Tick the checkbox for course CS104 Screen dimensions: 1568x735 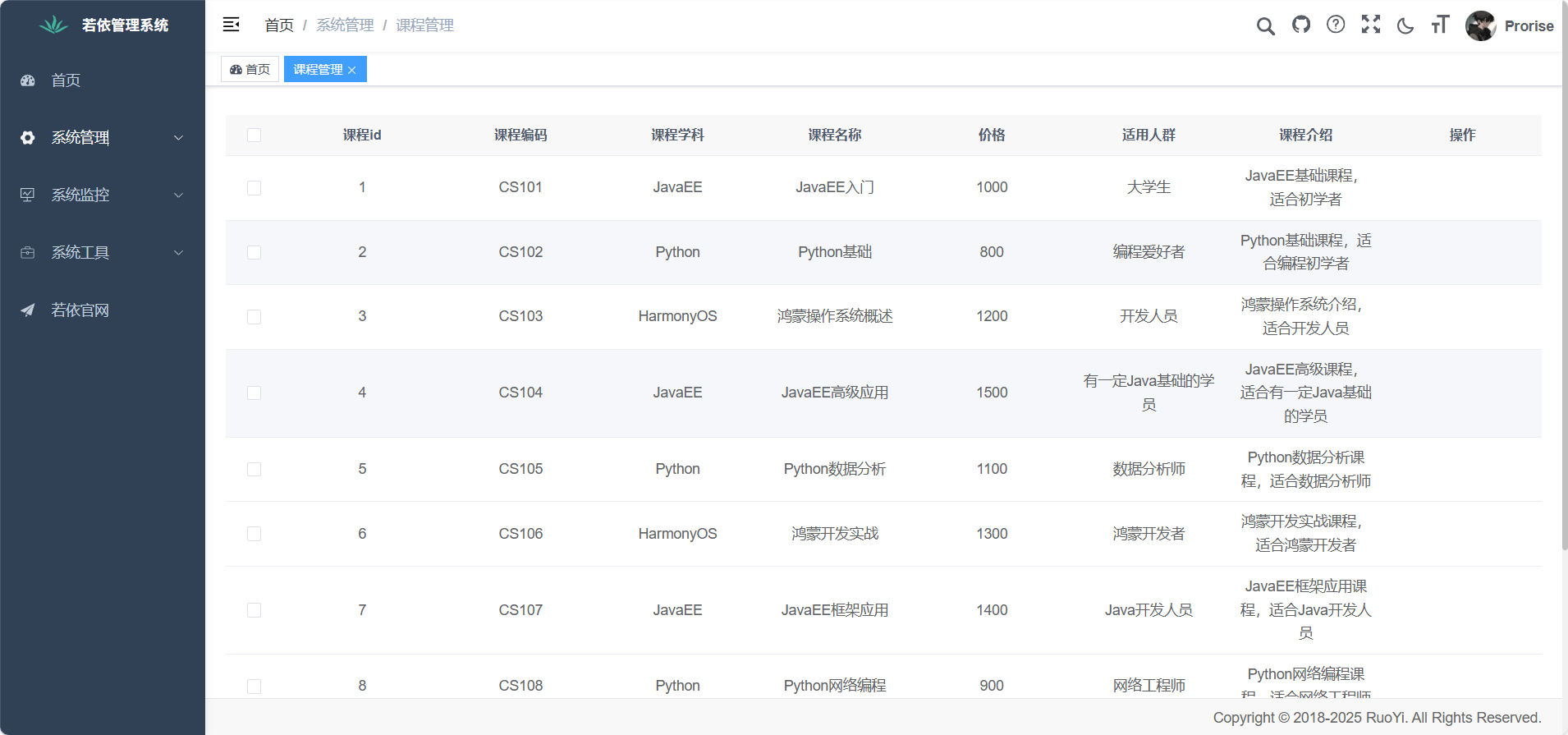pos(254,393)
